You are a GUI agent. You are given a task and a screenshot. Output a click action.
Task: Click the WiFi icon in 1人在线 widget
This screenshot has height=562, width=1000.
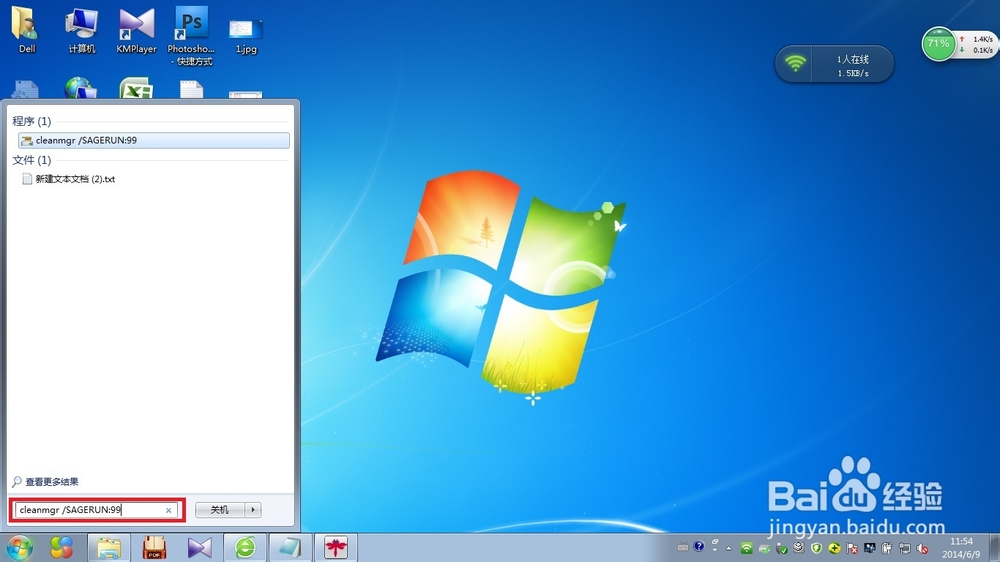pyautogui.click(x=795, y=64)
